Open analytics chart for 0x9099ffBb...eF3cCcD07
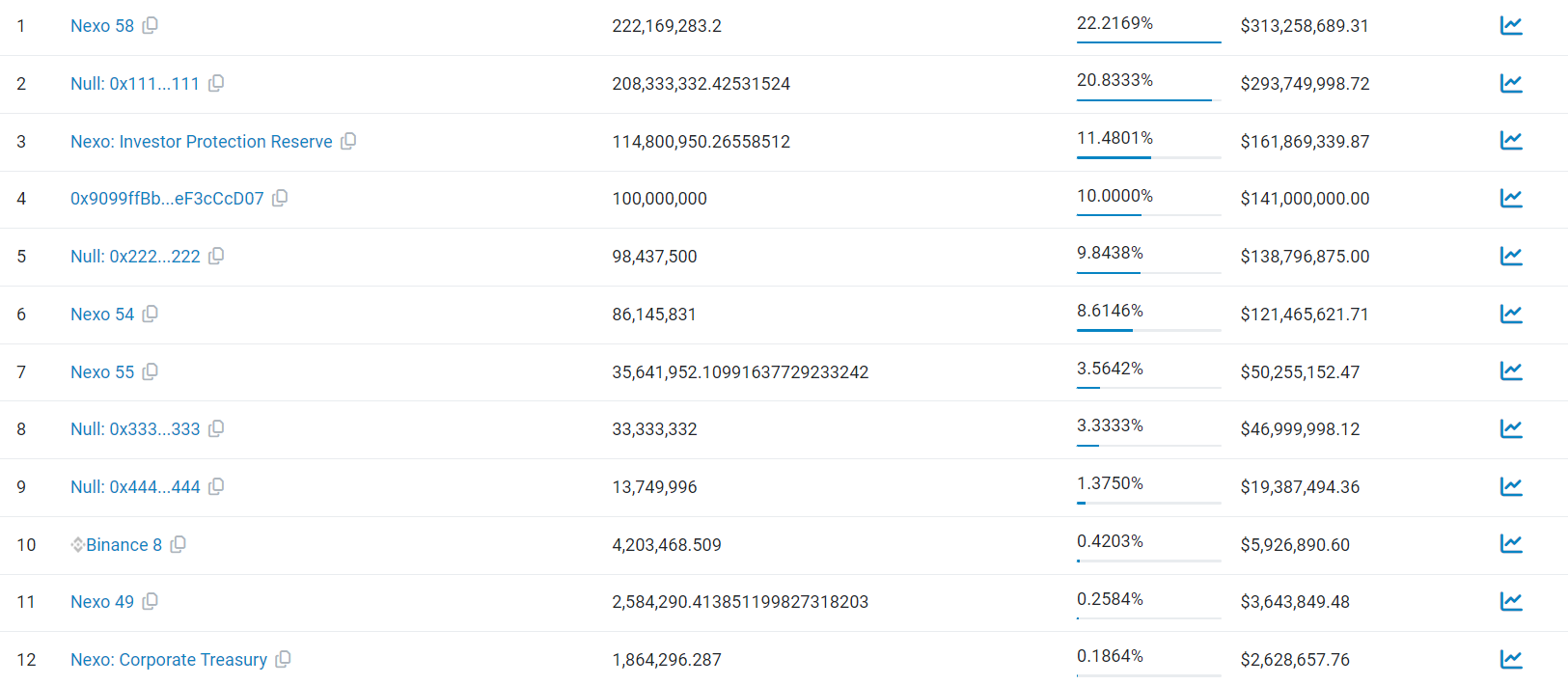Image resolution: width=1568 pixels, height=685 pixels. coord(1511,198)
